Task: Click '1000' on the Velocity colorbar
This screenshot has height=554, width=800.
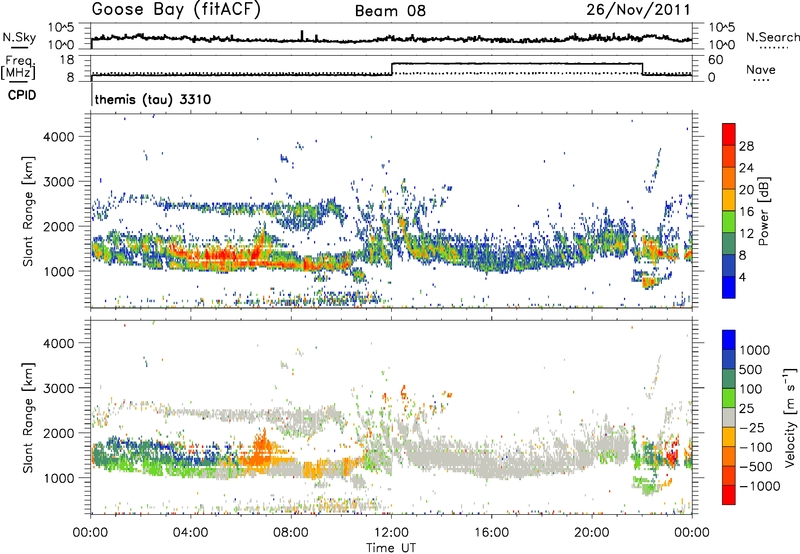Action: point(754,350)
